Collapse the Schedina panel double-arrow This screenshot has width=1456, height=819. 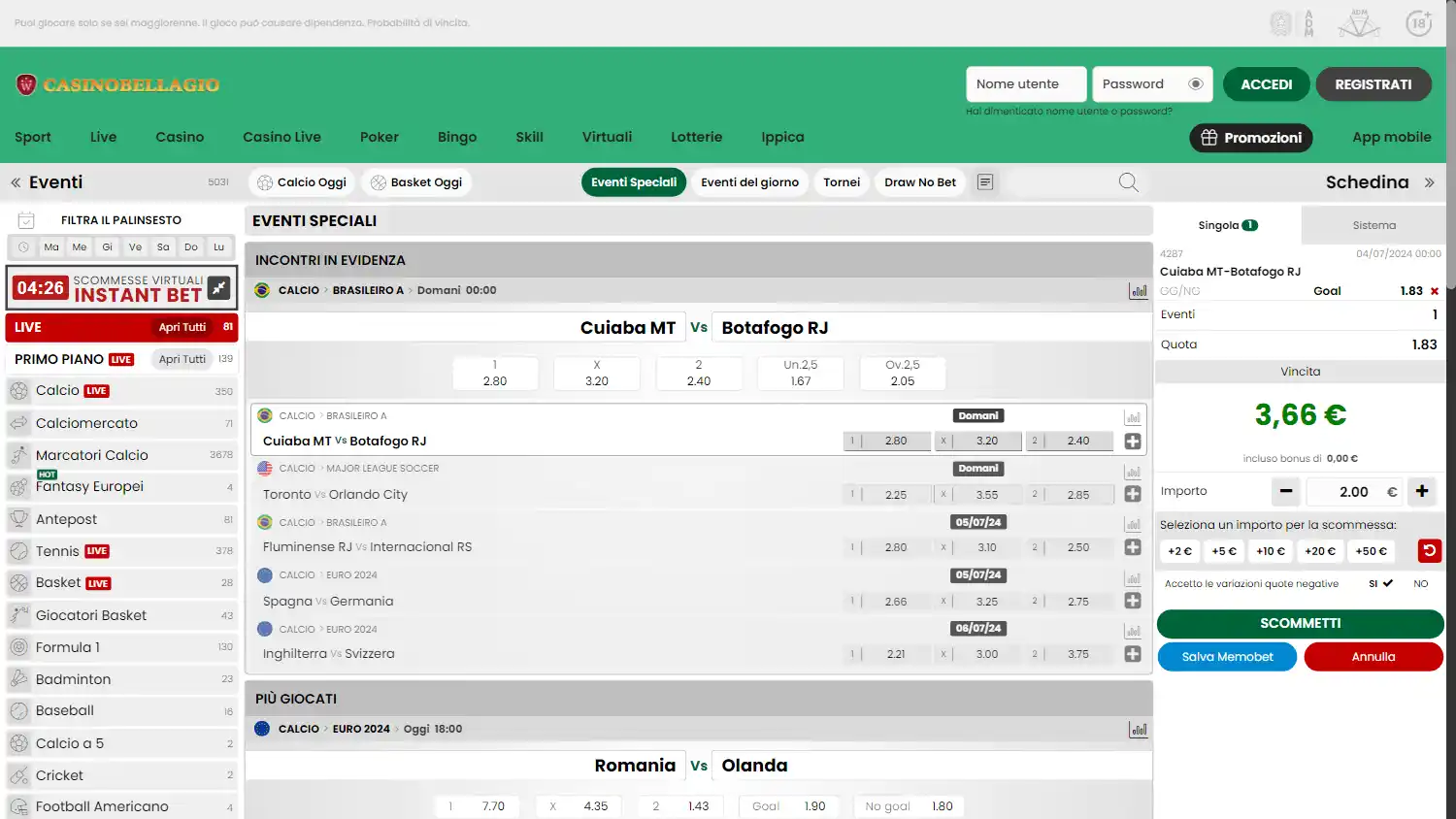pyautogui.click(x=1430, y=182)
